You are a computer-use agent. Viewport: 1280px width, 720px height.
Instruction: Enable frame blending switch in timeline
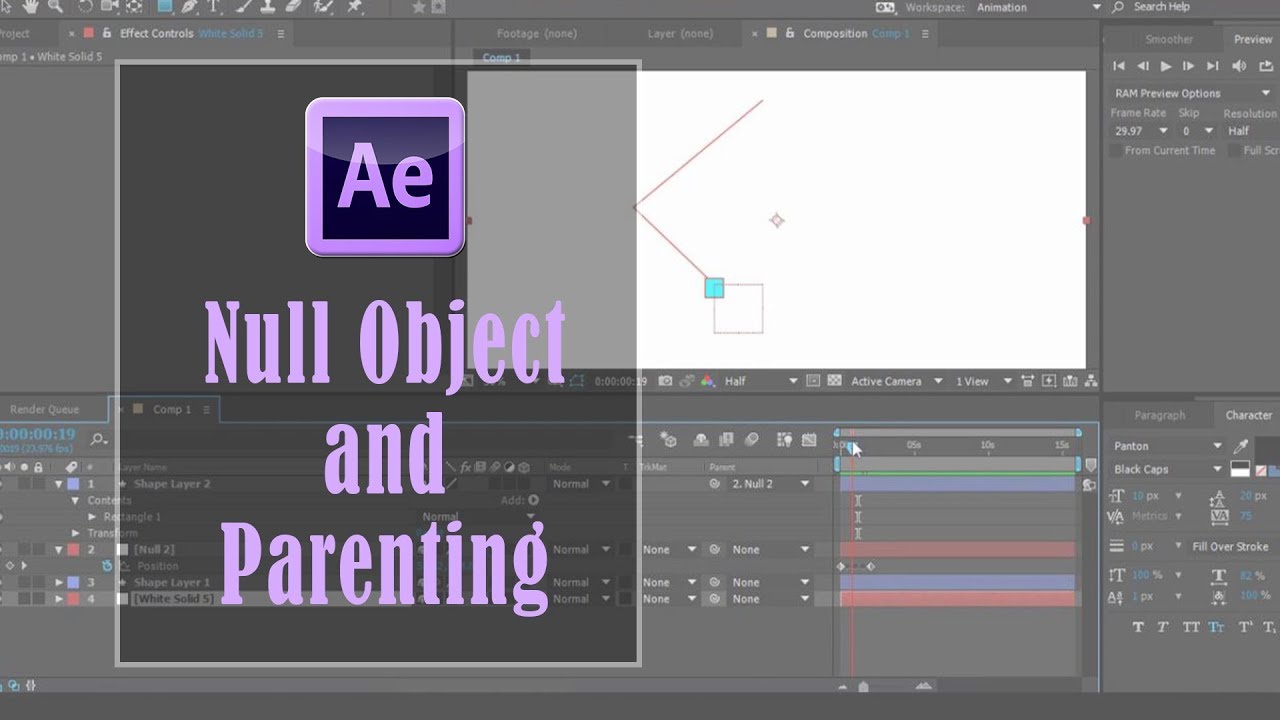tap(726, 440)
